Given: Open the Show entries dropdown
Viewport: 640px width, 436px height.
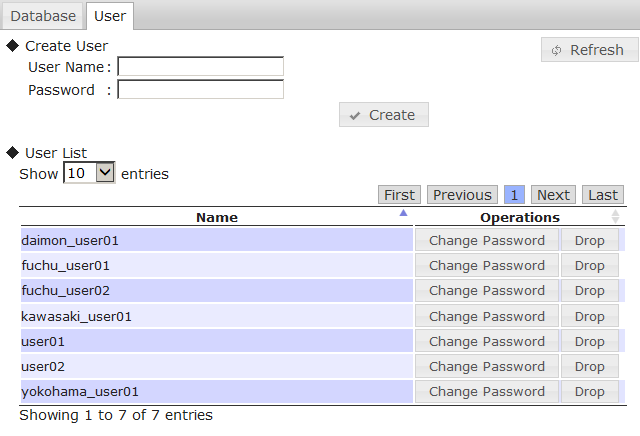Looking at the screenshot, I should pyautogui.click(x=90, y=173).
